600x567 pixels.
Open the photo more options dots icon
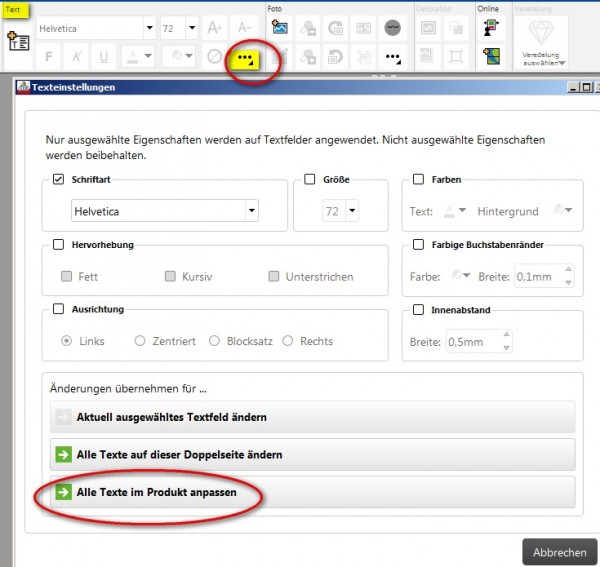[x=393, y=58]
